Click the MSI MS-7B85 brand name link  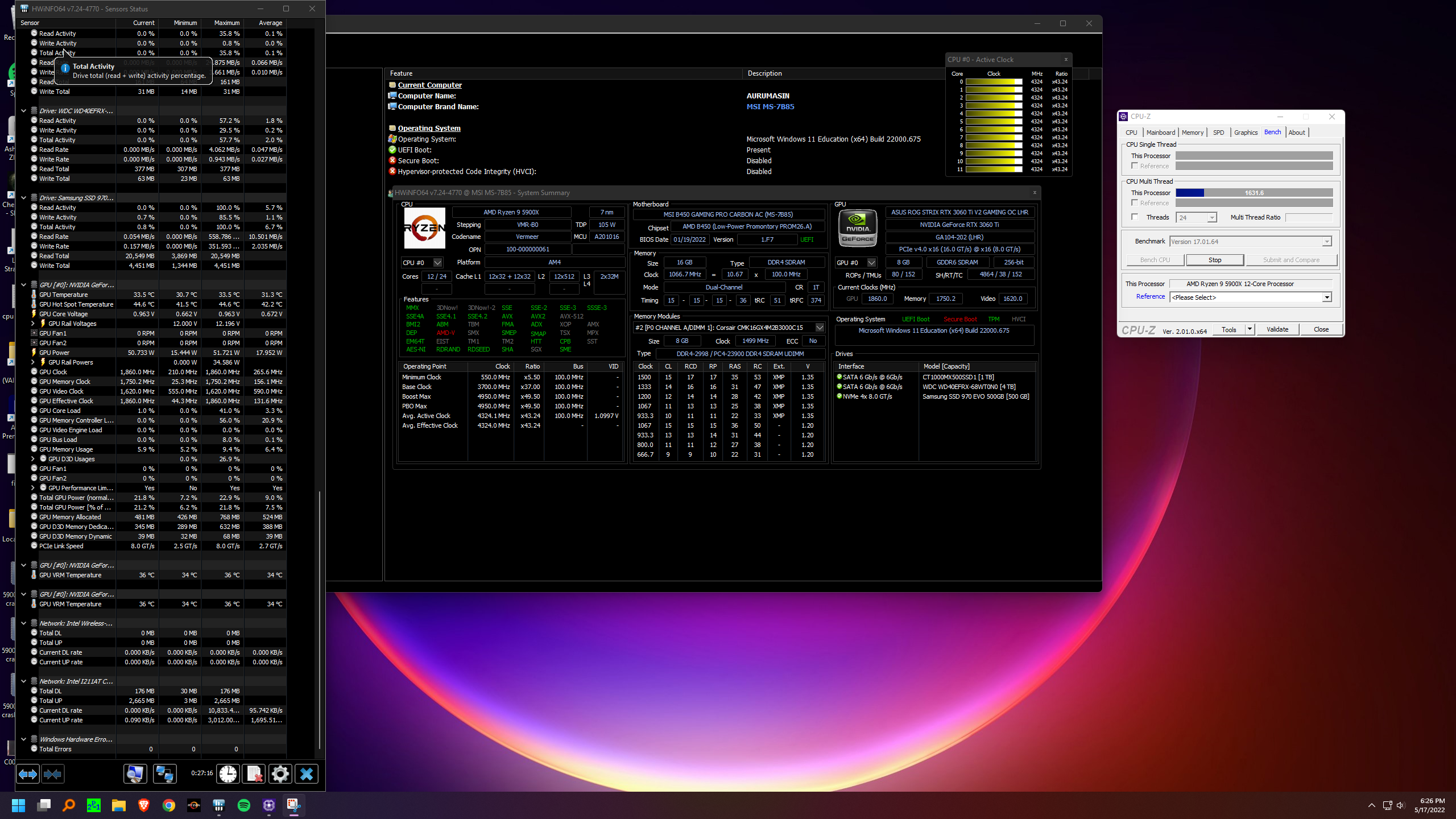(x=770, y=107)
